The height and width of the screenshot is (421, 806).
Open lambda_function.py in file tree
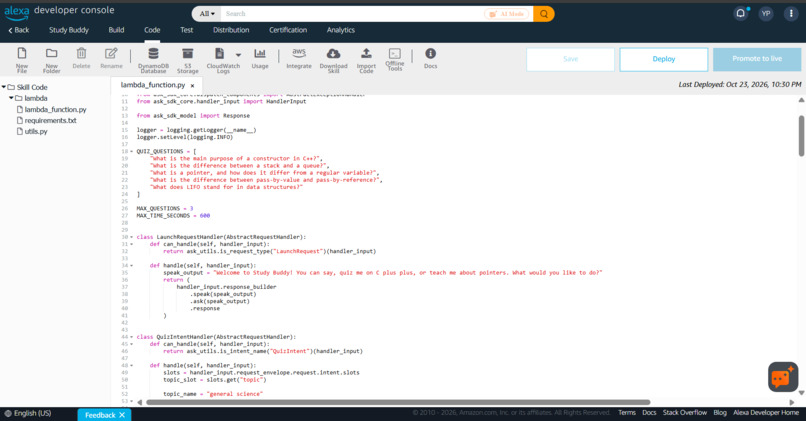[56, 109]
